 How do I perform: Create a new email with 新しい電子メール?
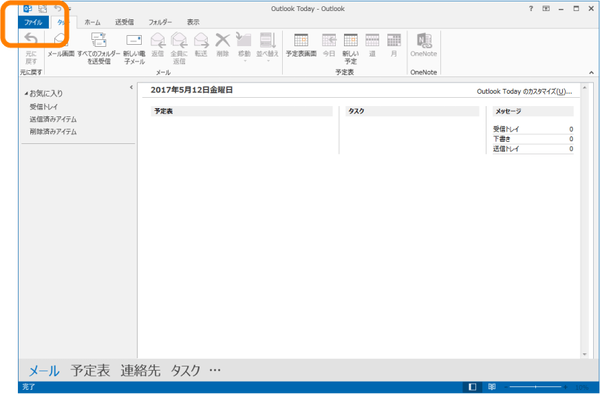pos(134,48)
